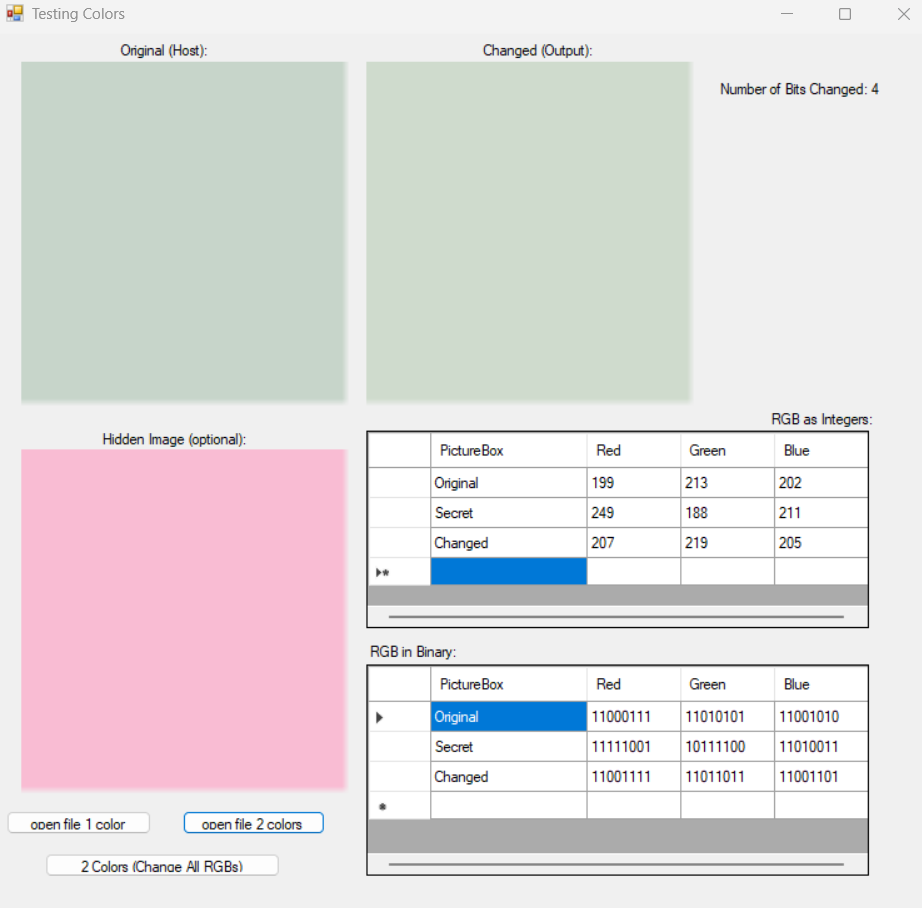The height and width of the screenshot is (908, 922).
Task: Click Green column header in integers table
Action: click(726, 450)
